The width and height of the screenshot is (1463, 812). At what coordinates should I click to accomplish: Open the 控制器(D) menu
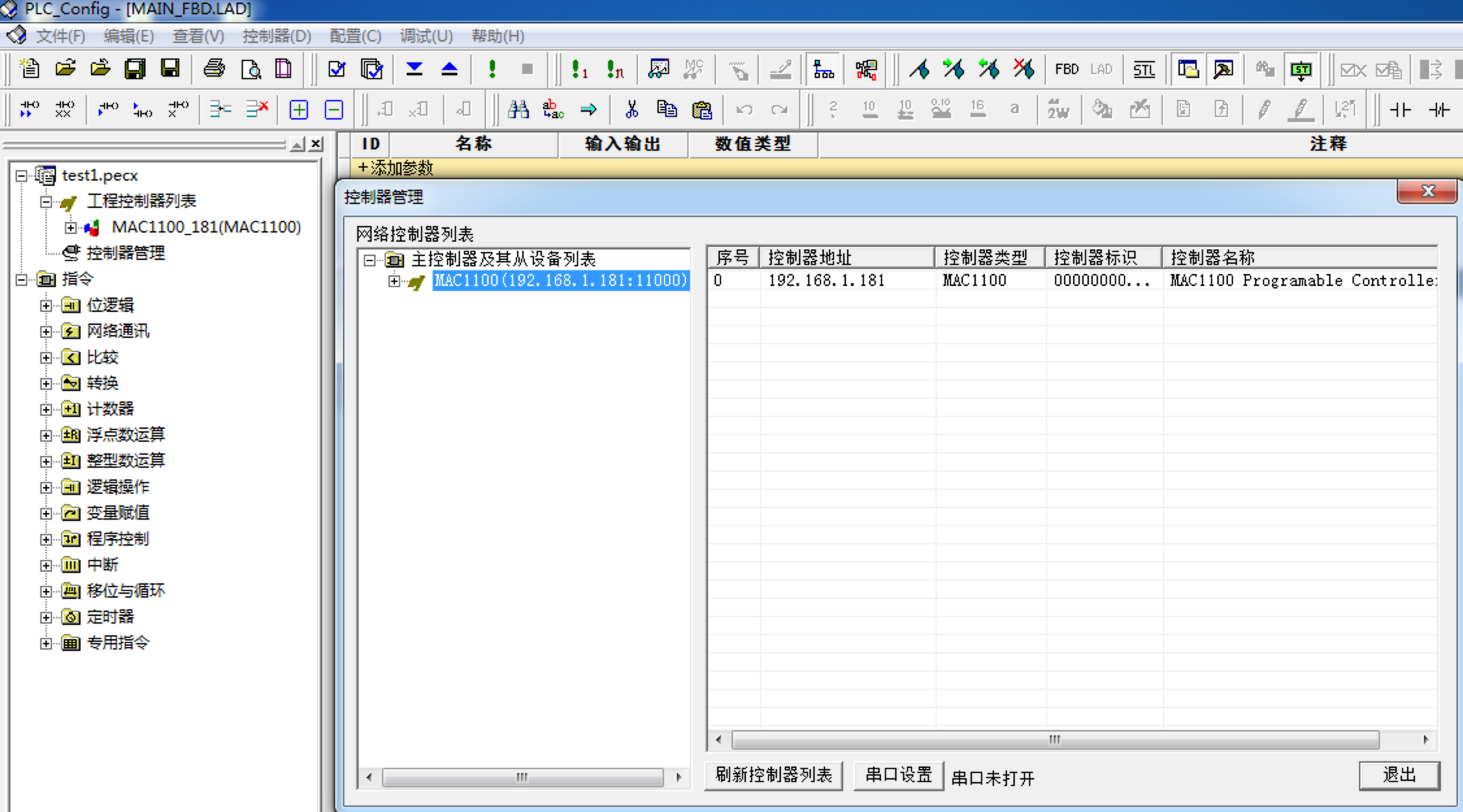coord(277,36)
